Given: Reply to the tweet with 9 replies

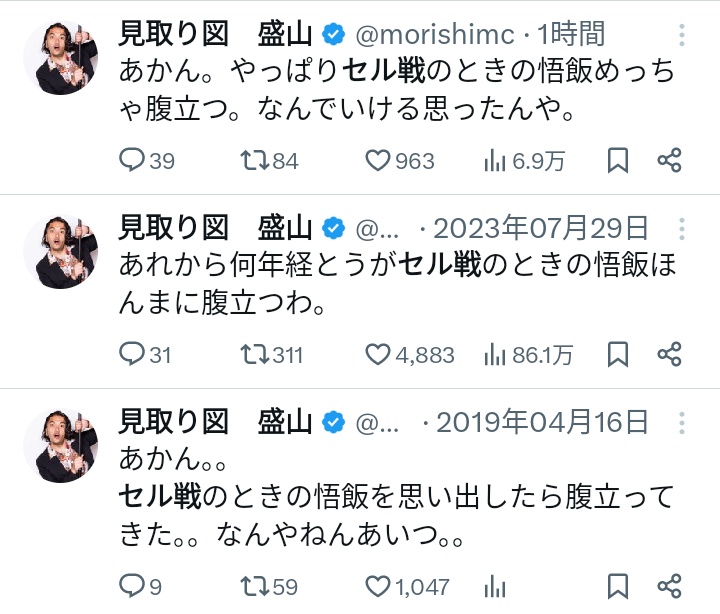Looking at the screenshot, I should (133, 585).
